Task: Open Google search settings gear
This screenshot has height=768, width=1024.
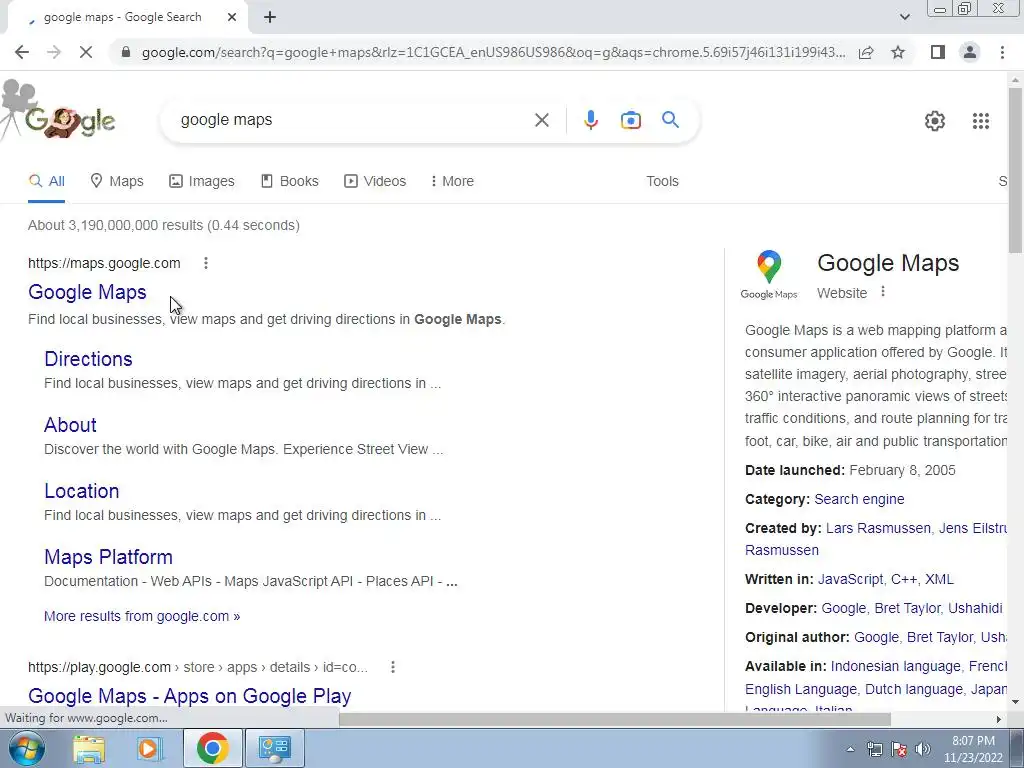Action: (935, 121)
